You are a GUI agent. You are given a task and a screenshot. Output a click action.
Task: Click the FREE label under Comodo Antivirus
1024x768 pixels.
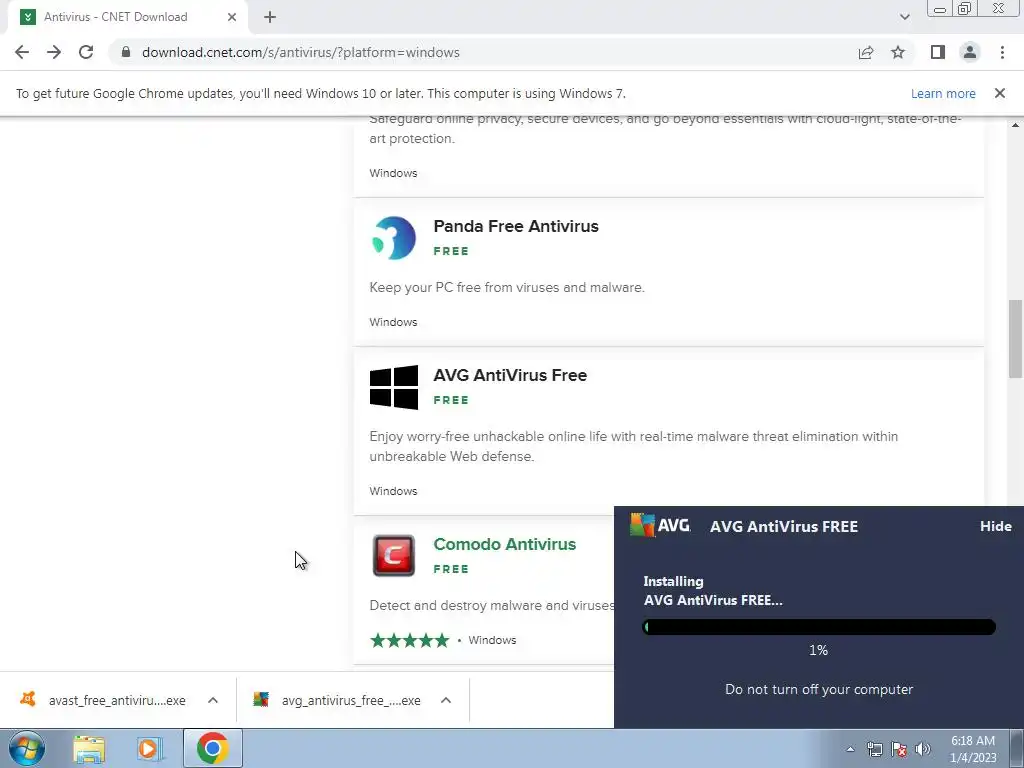click(451, 569)
